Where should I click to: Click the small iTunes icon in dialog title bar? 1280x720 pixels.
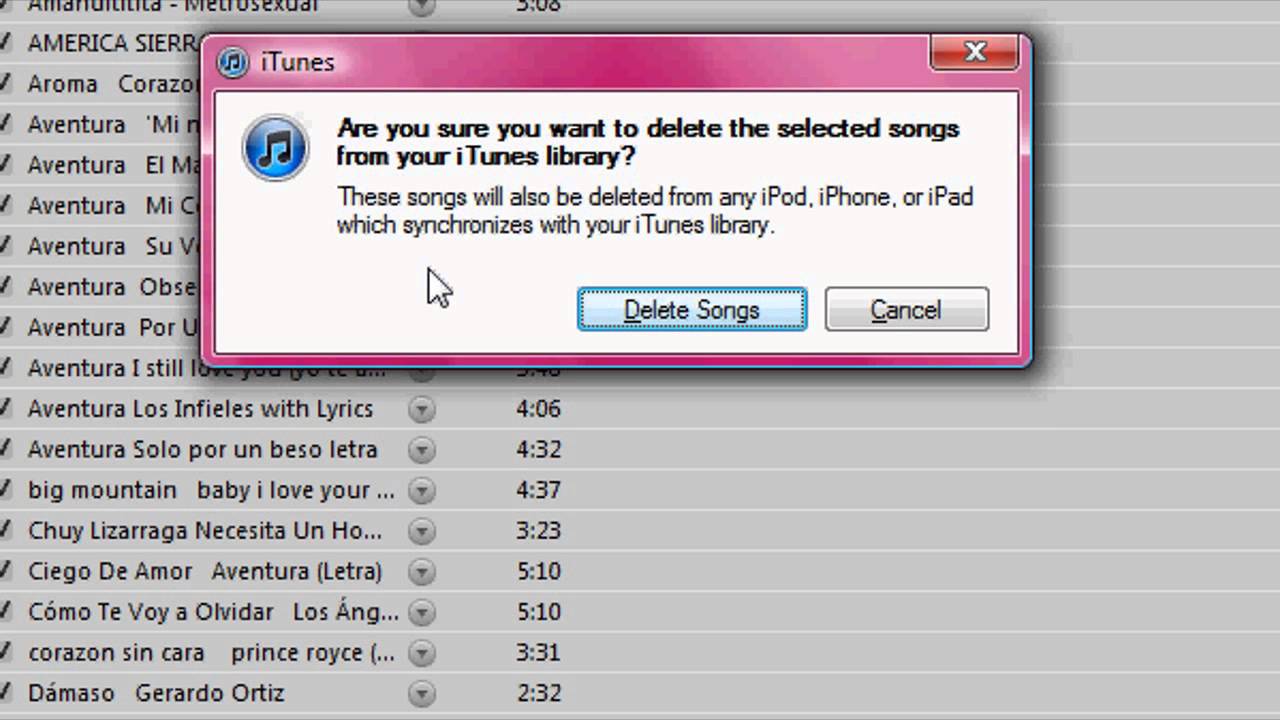[x=233, y=62]
